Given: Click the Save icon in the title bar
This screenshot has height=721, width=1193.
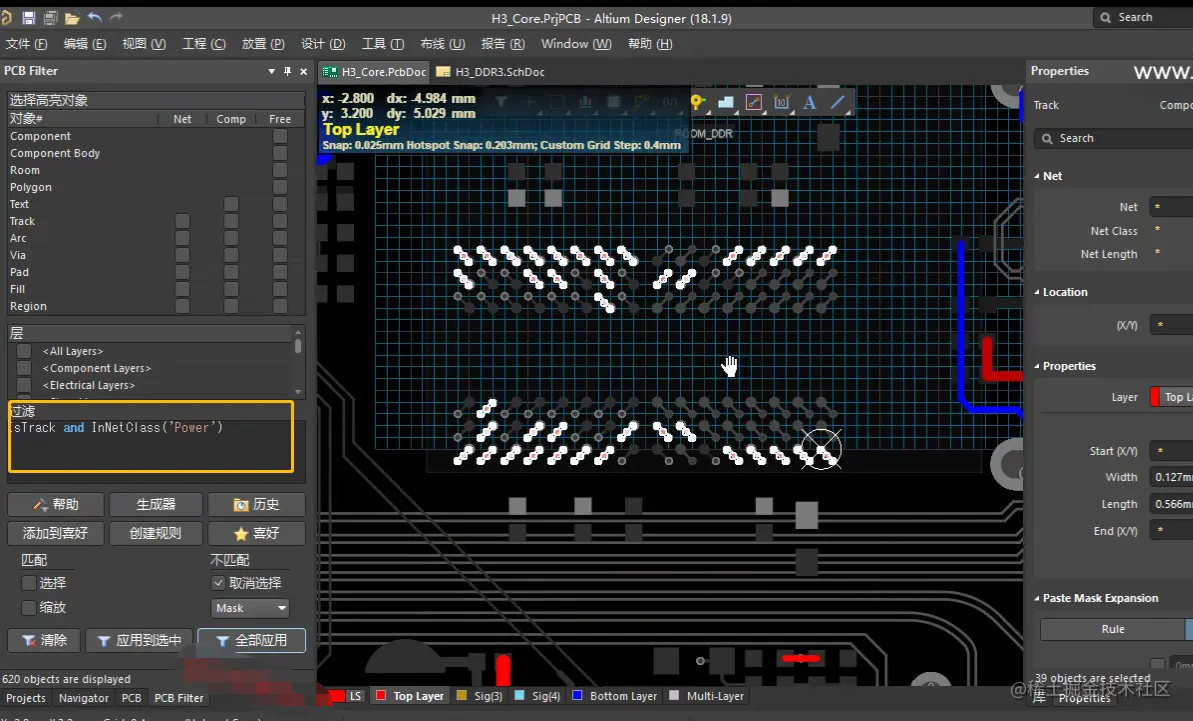Looking at the screenshot, I should pos(28,16).
